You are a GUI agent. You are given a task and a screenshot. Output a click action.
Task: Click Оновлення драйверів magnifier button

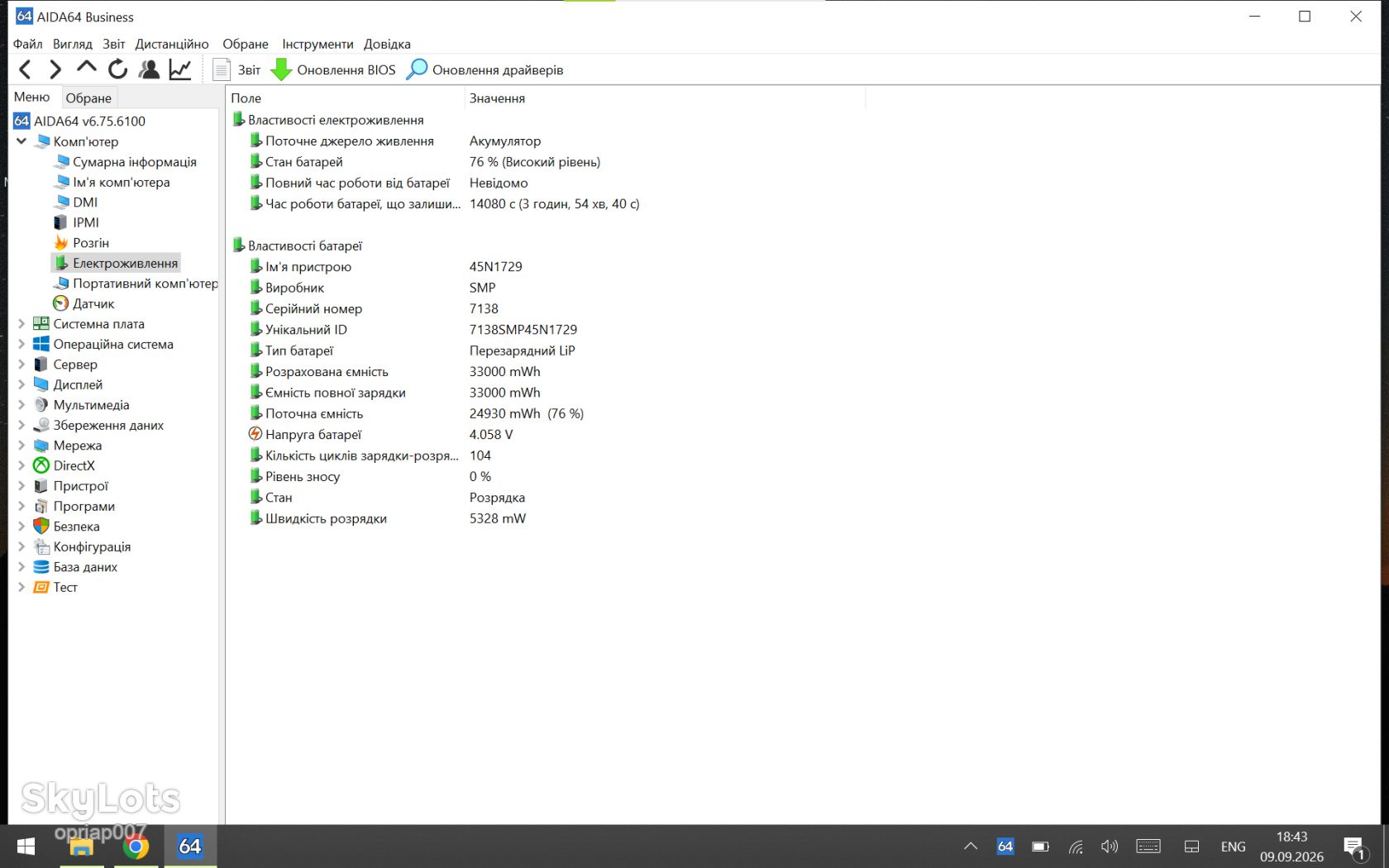click(484, 69)
